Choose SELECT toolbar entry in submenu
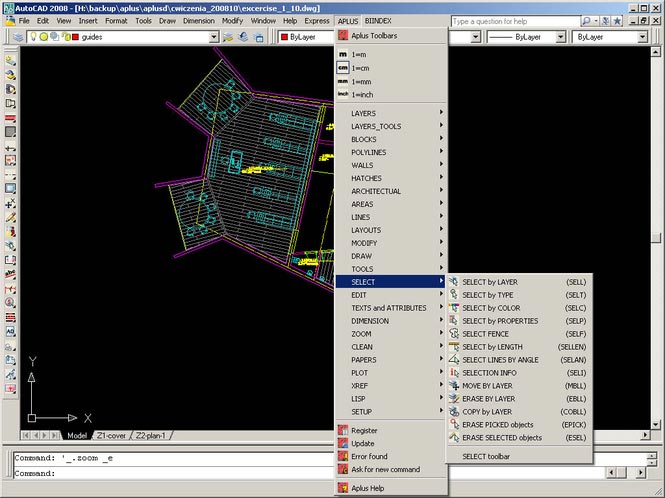Image resolution: width=665 pixels, height=498 pixels. 485,456
